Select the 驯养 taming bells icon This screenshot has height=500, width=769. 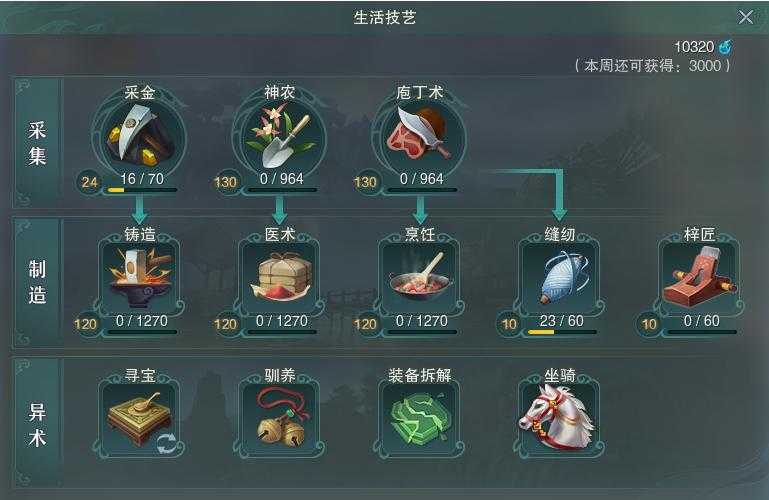click(x=281, y=417)
